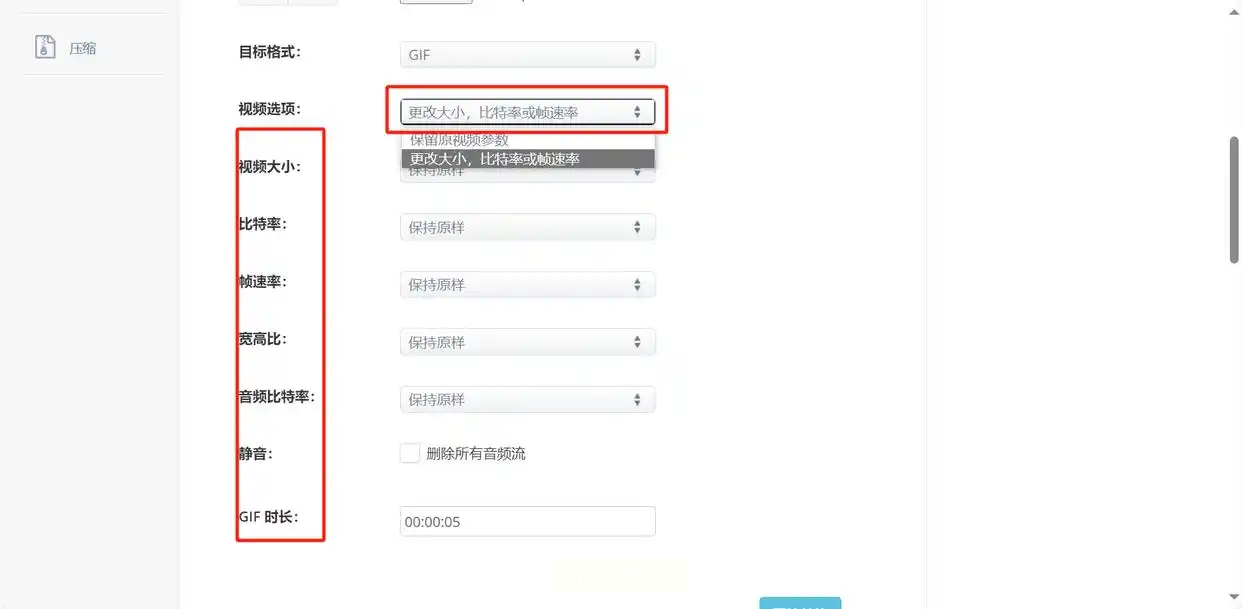Click the page's vertical scrollbar thumb
1242x609 pixels.
pos(1234,200)
